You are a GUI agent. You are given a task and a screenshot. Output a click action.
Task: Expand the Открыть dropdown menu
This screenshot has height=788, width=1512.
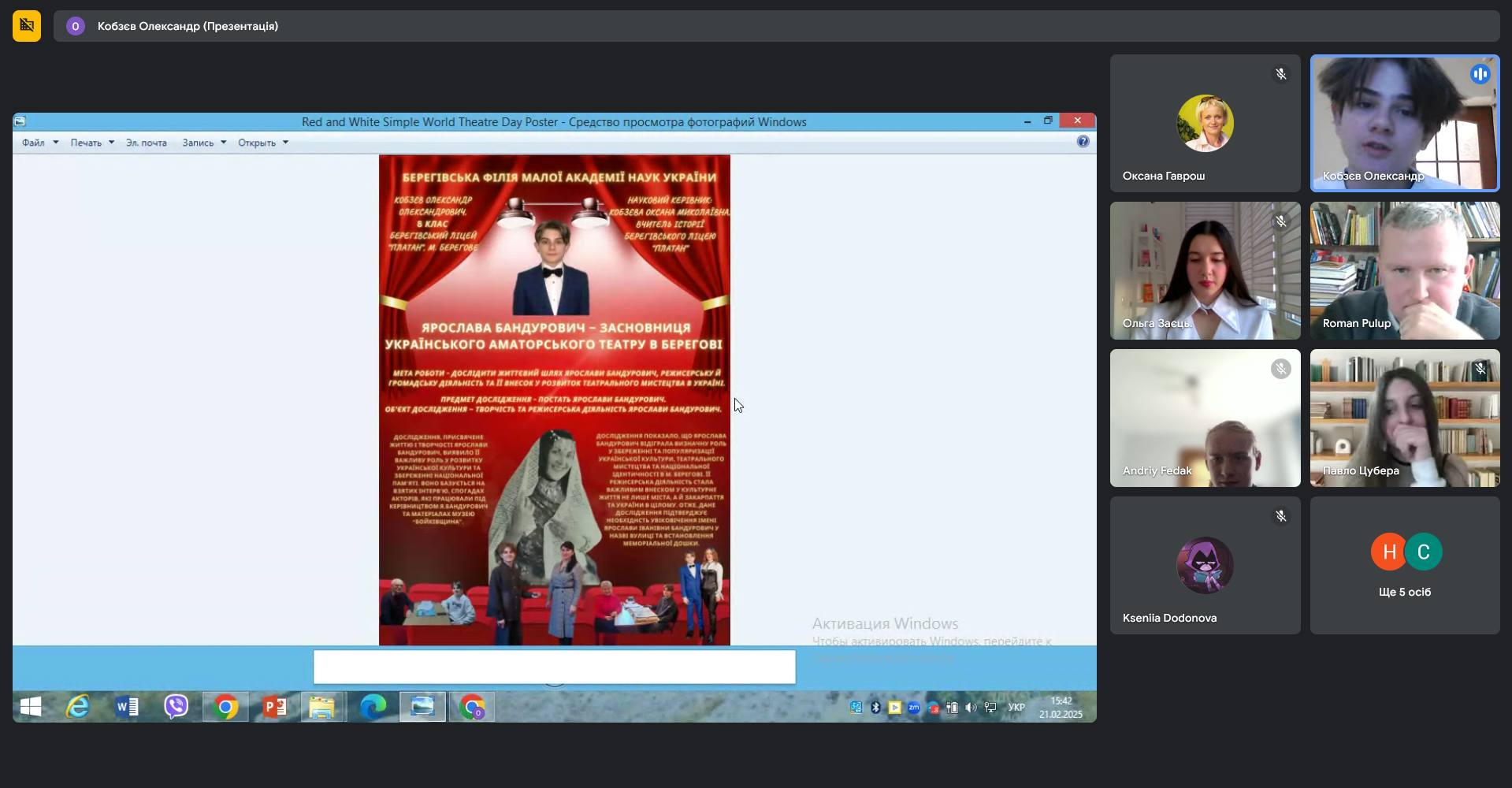(x=263, y=143)
